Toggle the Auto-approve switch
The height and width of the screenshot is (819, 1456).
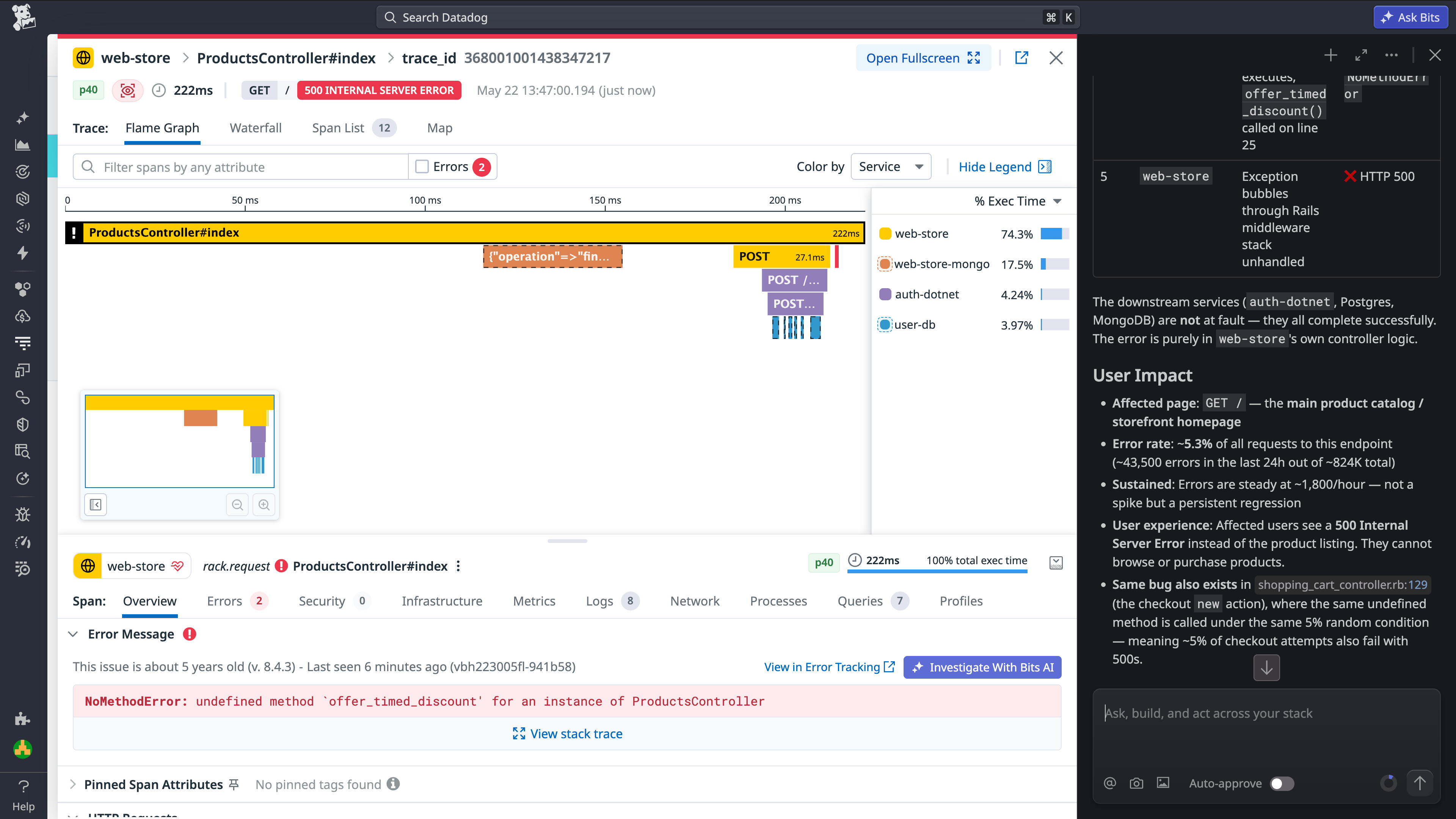1282,783
